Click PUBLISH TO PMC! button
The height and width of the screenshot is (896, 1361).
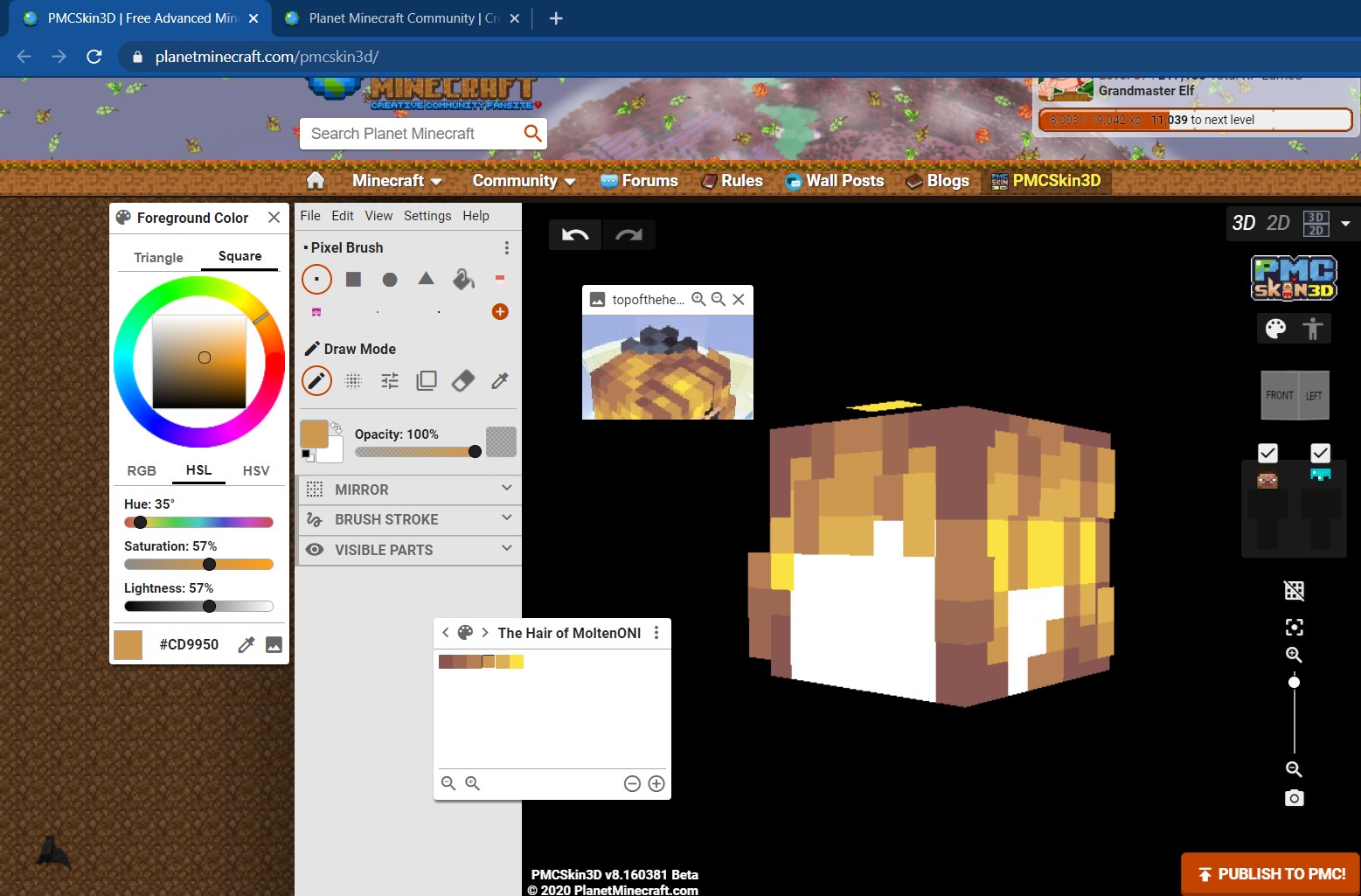click(x=1270, y=874)
